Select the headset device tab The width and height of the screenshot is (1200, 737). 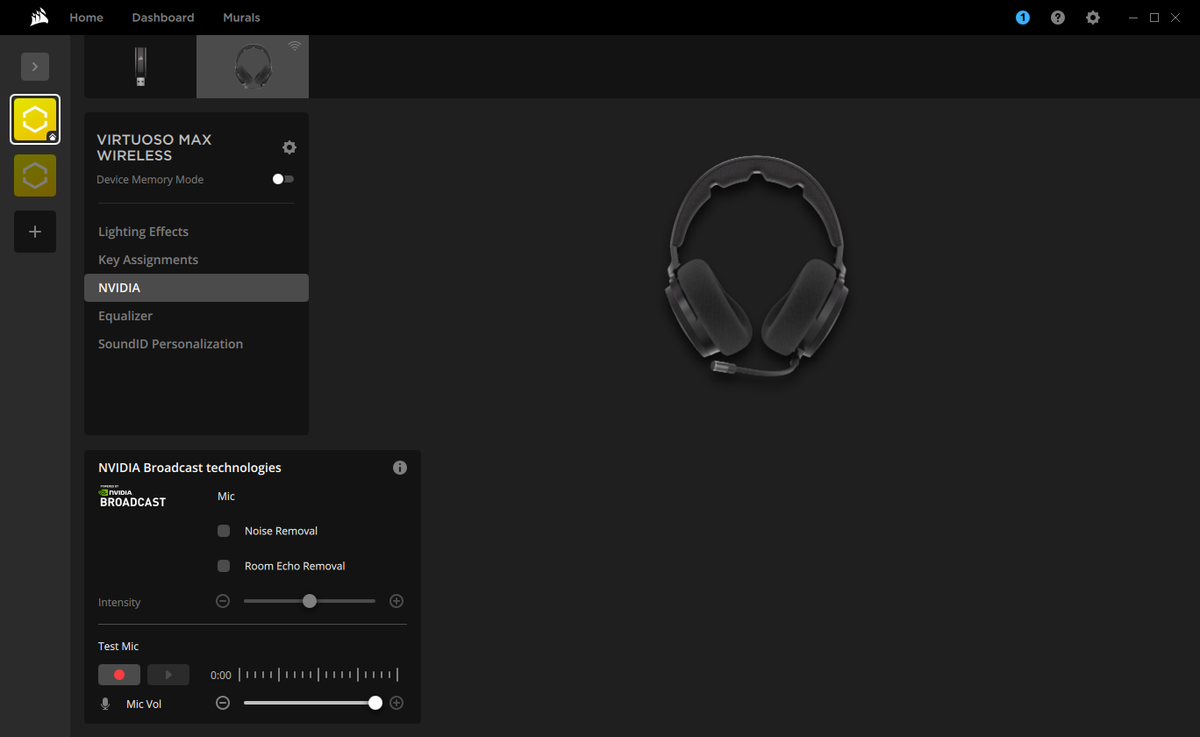pyautogui.click(x=253, y=67)
